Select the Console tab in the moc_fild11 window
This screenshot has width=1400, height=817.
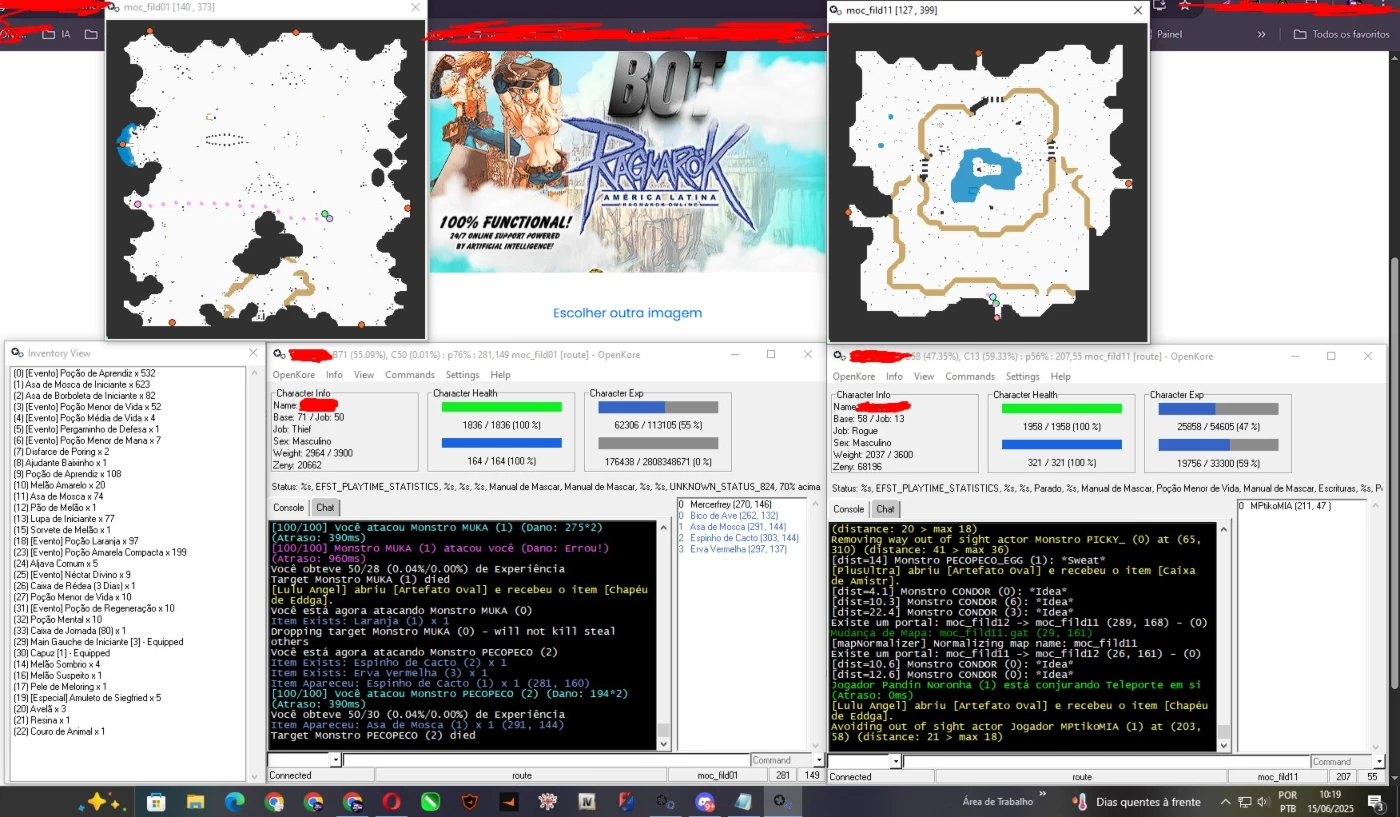(849, 509)
